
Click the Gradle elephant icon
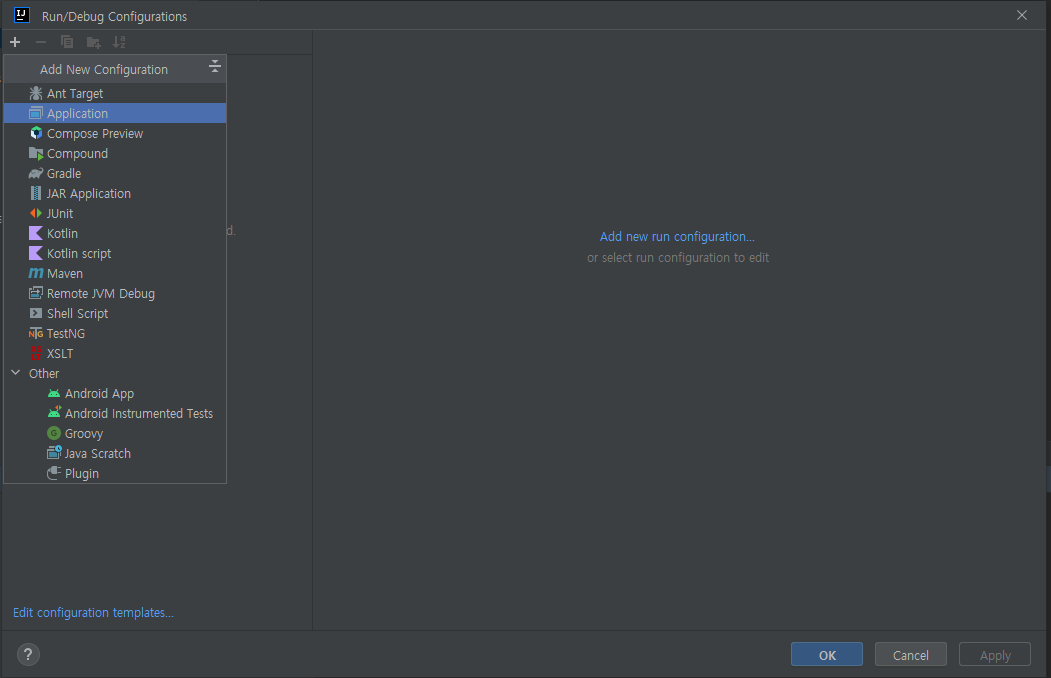(x=36, y=174)
